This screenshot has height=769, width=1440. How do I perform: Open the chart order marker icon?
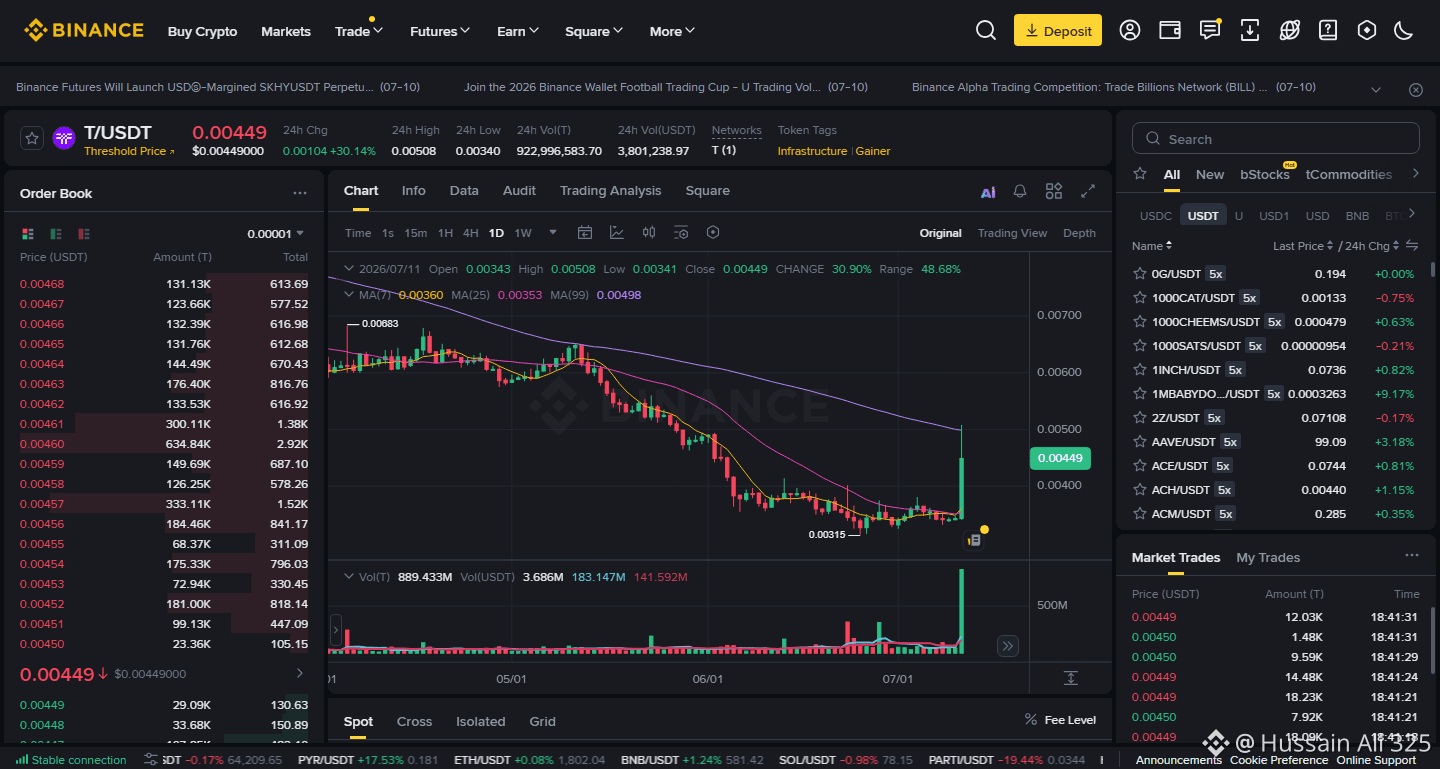[x=974, y=541]
